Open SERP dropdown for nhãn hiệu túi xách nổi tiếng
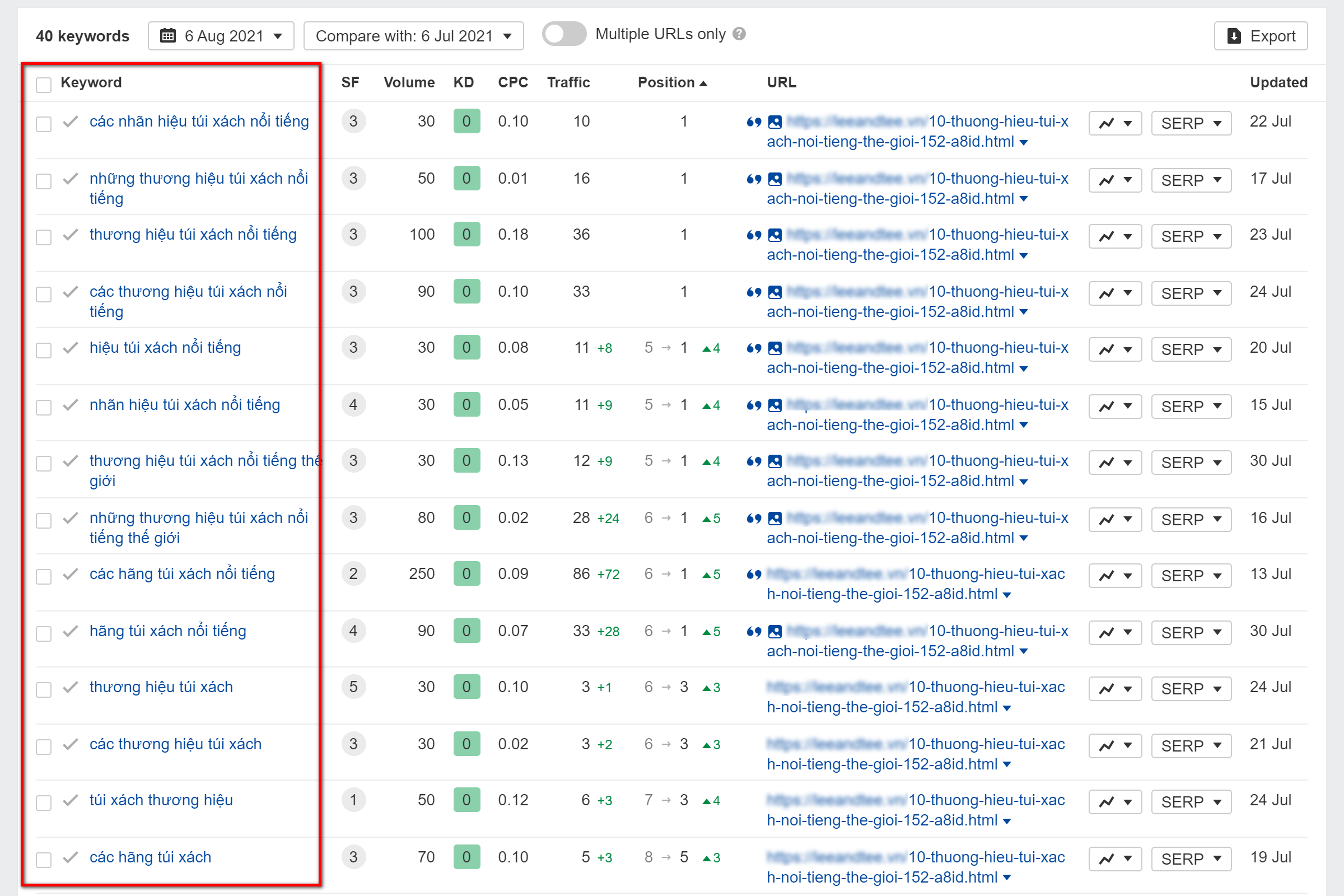The image size is (1344, 896). [1191, 407]
